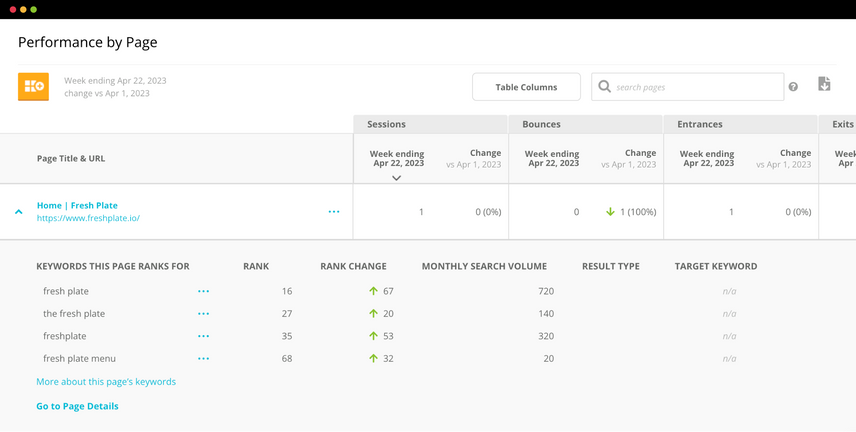This screenshot has height=432, width=856.
Task: Click the magnifying glass search icon
Action: click(604, 87)
